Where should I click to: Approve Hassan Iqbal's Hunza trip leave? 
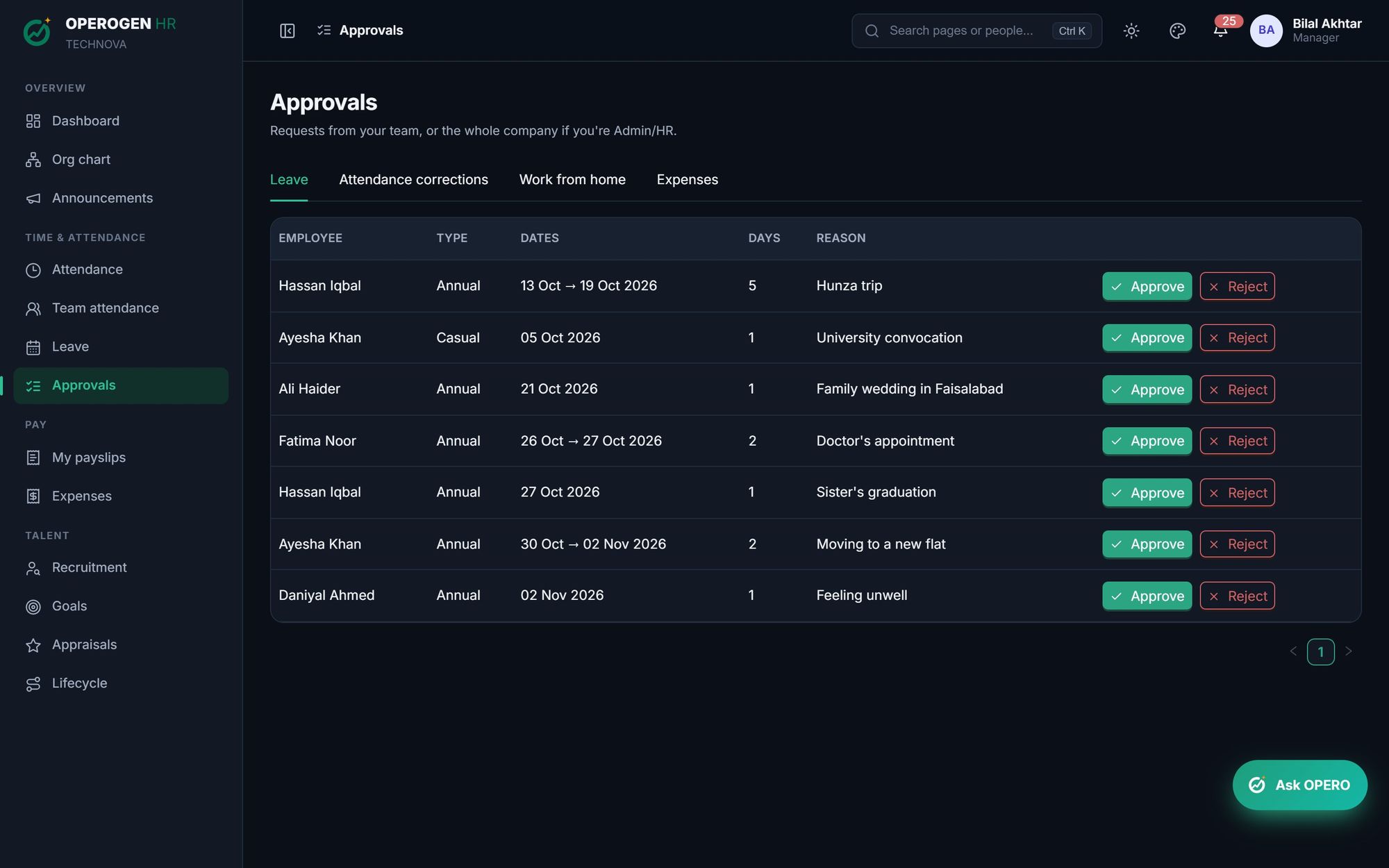1147,286
